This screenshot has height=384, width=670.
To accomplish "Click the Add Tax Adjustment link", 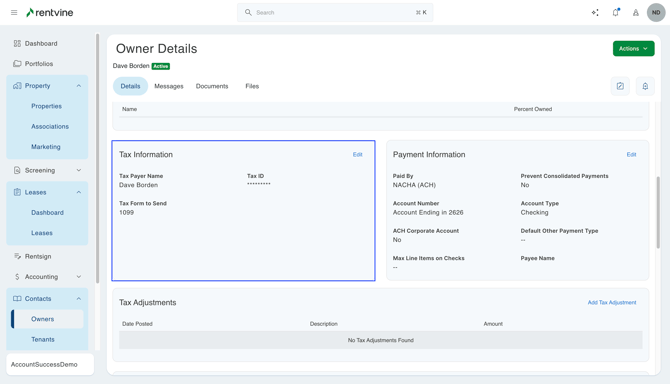I will [612, 302].
